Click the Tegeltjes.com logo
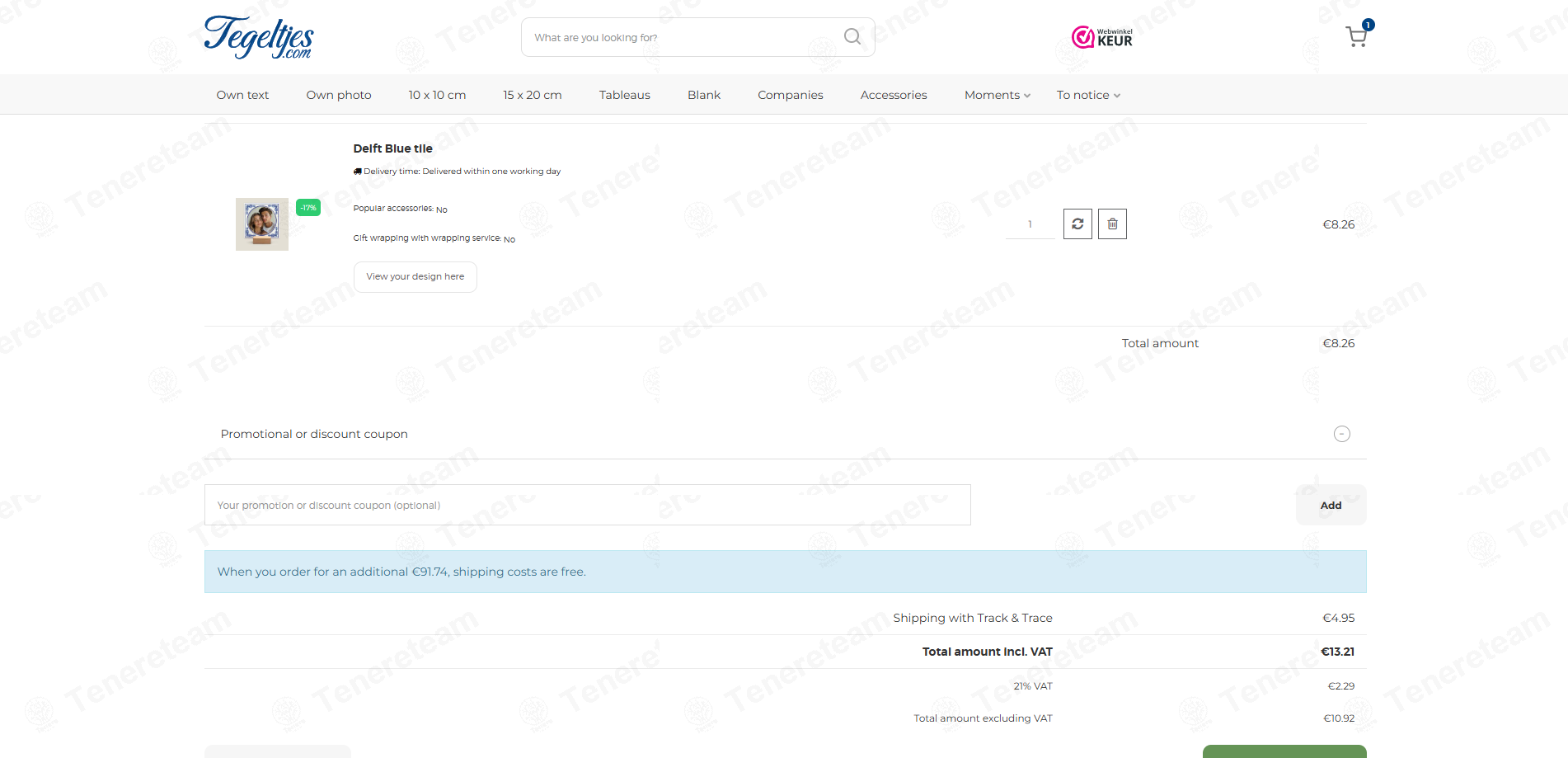The height and width of the screenshot is (758, 1568). 259,37
